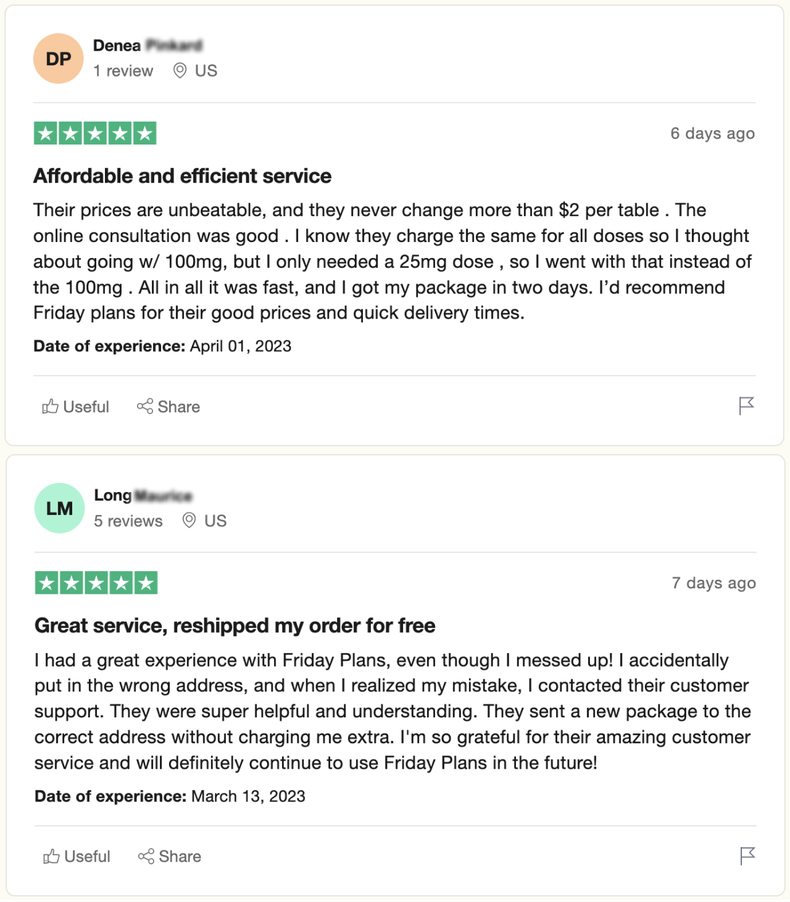Viewport: 790px width, 902px height.
Task: Click the '6 days ago' timestamp
Action: (x=712, y=132)
